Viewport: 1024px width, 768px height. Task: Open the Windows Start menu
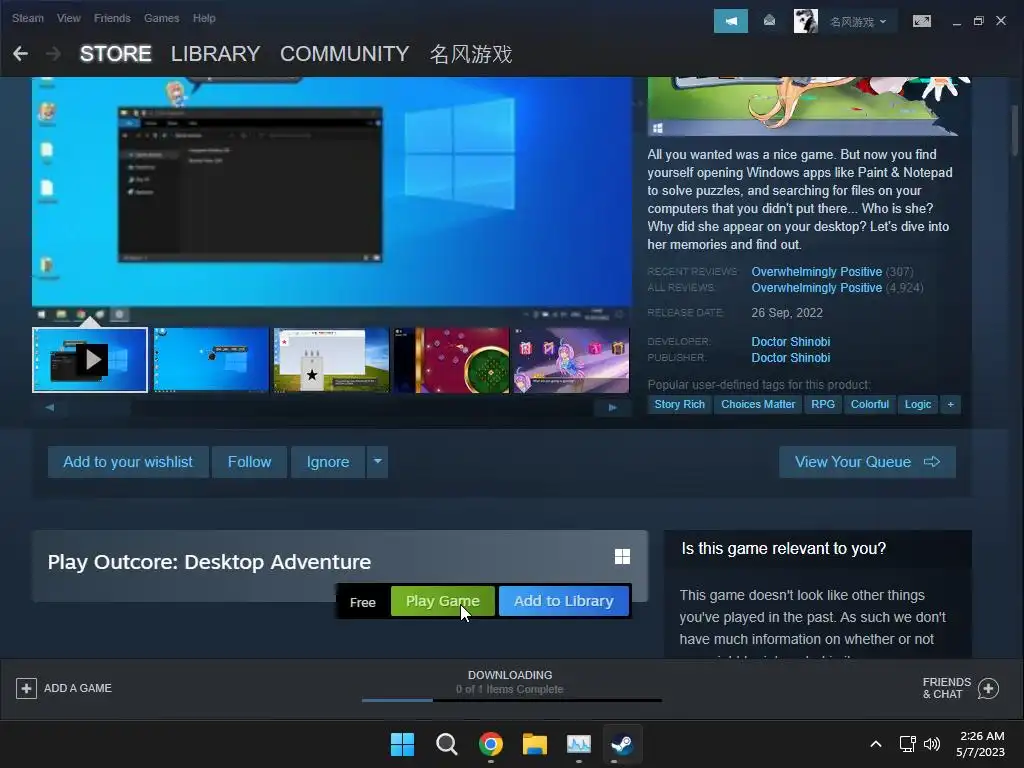[x=402, y=744]
